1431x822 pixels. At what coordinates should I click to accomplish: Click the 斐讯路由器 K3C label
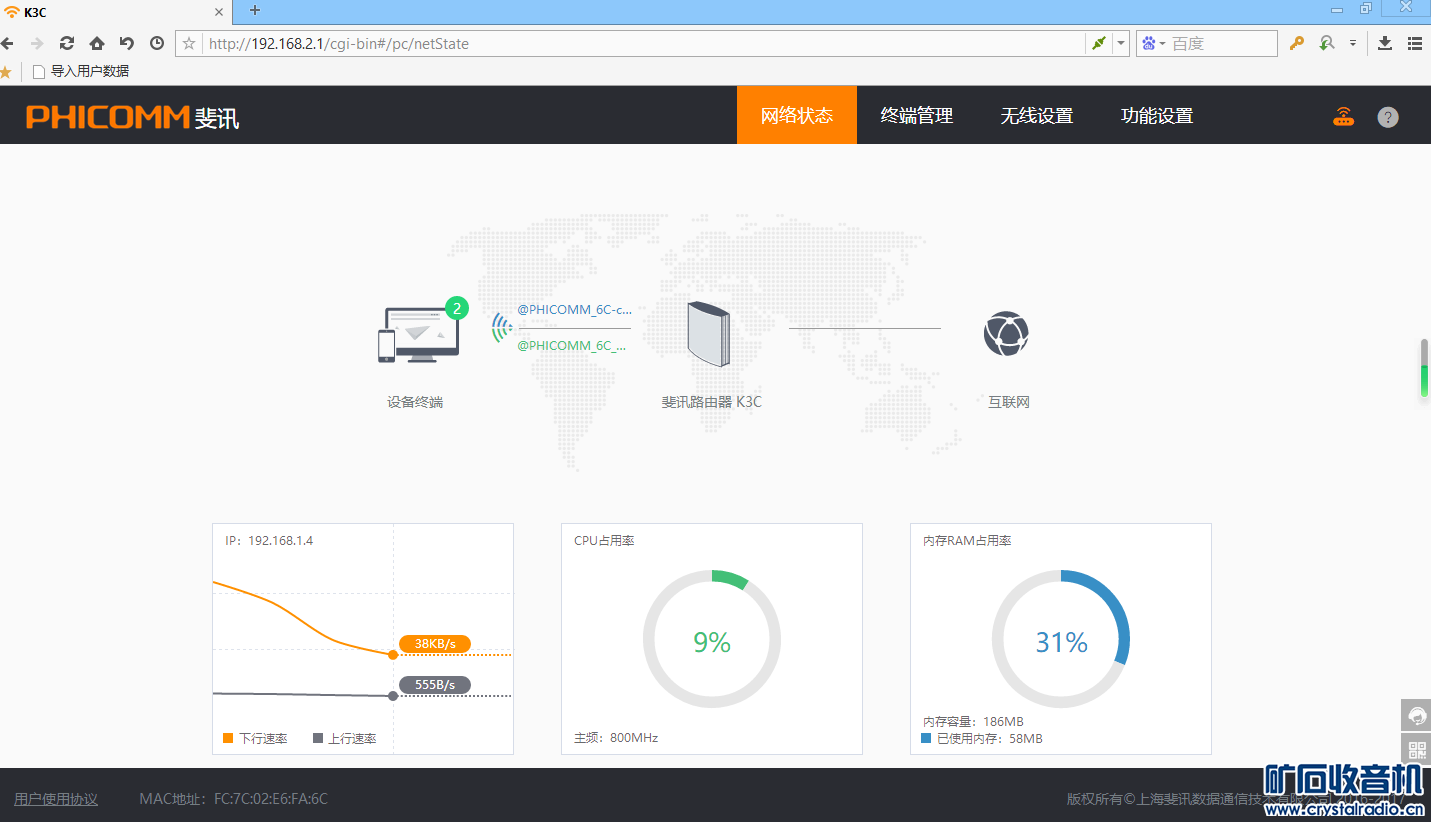coord(711,402)
